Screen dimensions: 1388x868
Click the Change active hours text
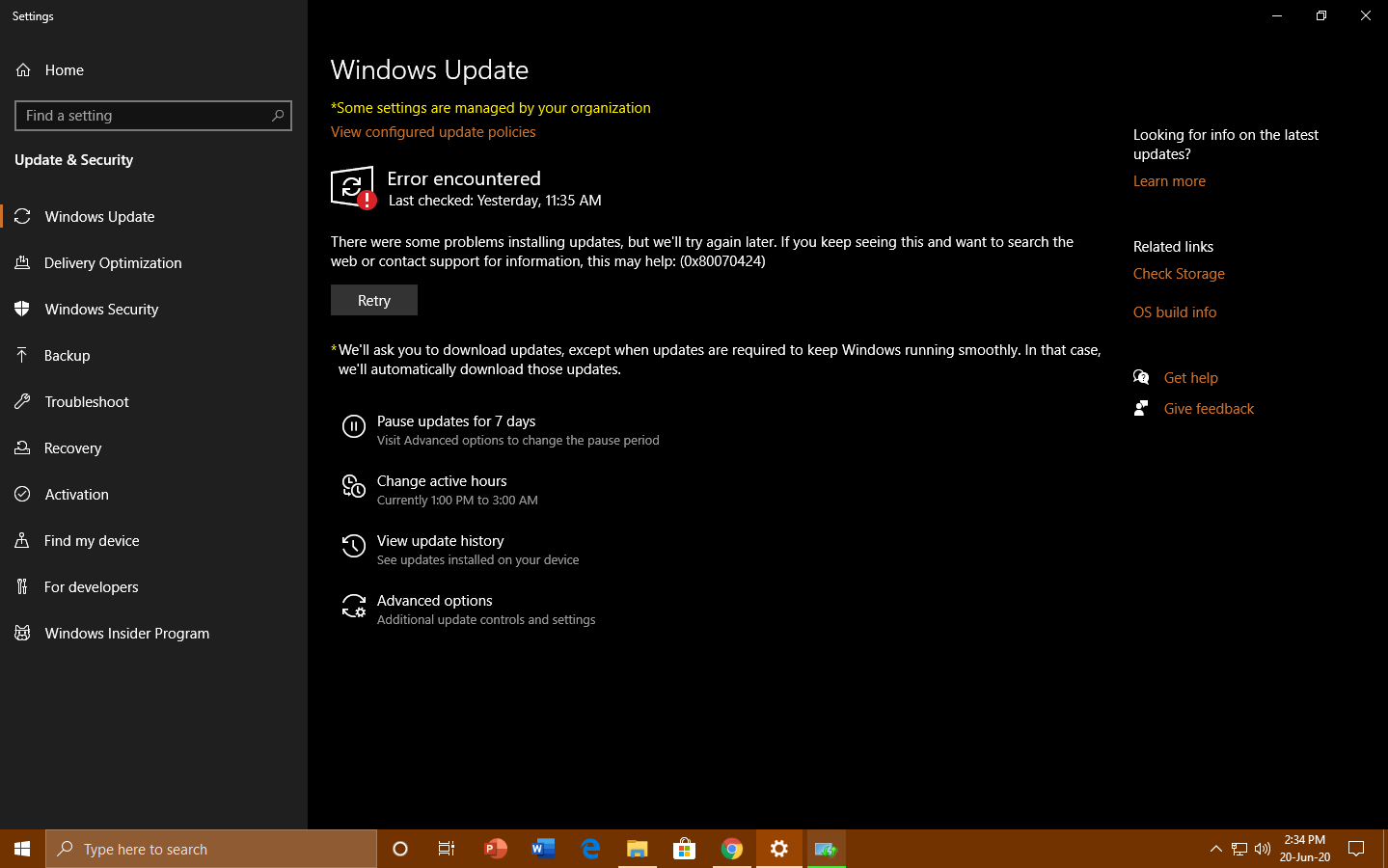[442, 481]
